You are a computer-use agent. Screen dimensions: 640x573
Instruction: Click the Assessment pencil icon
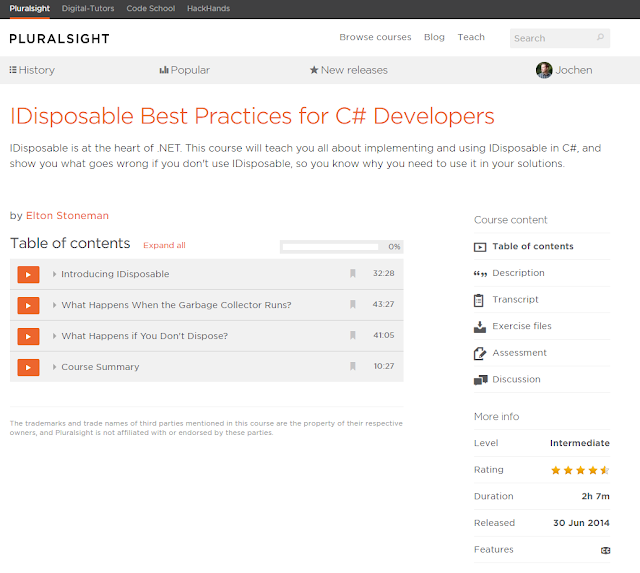[x=480, y=353]
